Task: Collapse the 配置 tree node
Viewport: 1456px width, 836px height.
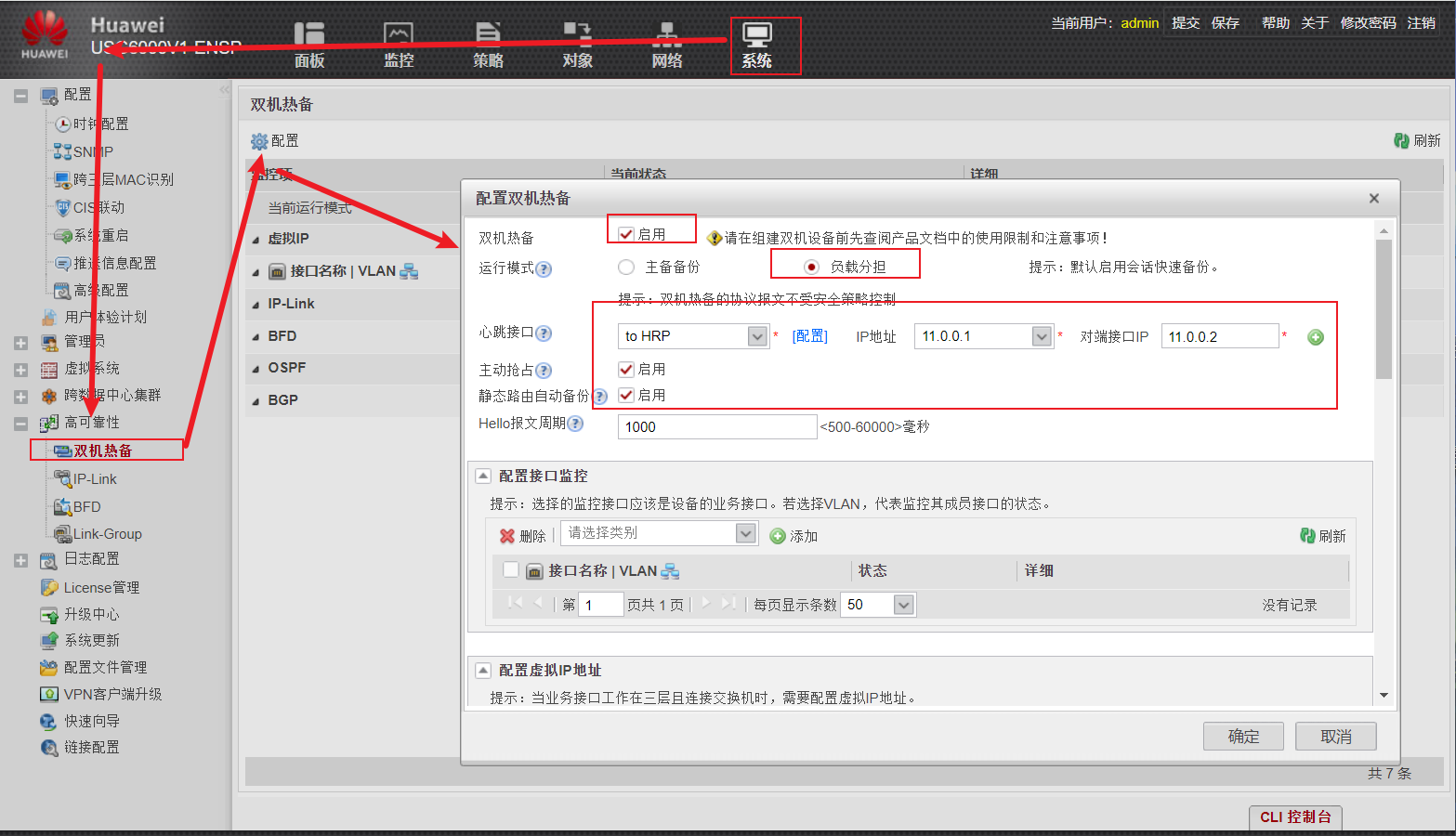Action: point(20,96)
